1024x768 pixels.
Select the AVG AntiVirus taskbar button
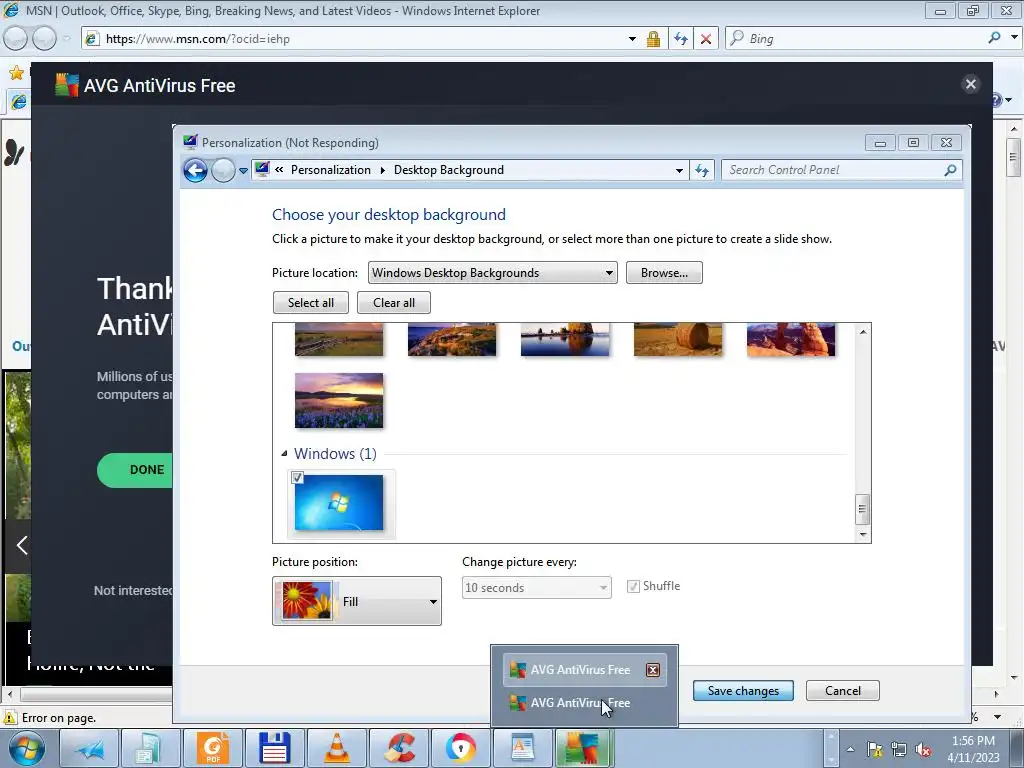click(584, 748)
